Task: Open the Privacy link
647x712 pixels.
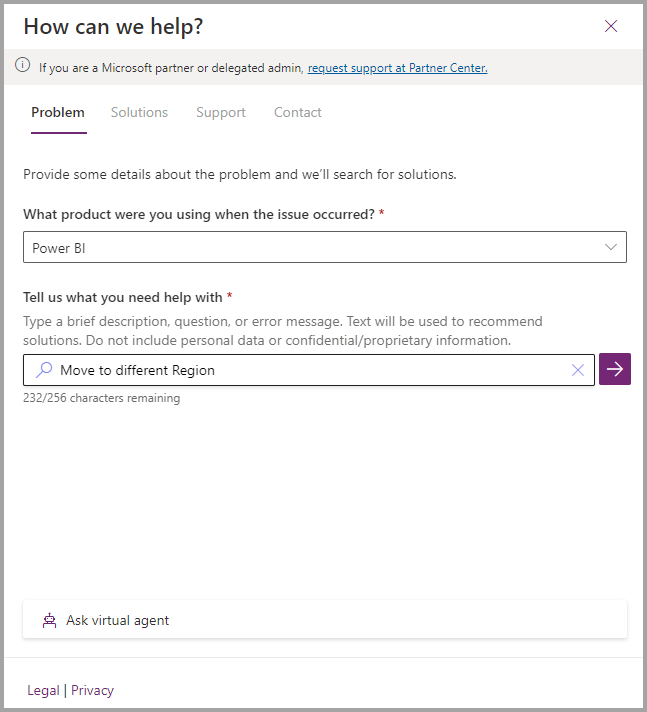Action: click(x=92, y=690)
